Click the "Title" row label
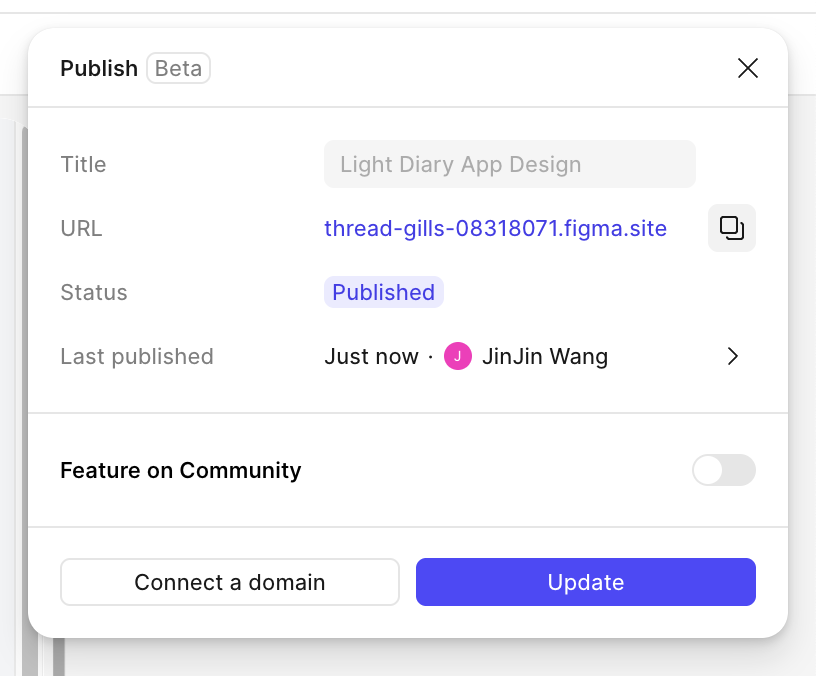The image size is (816, 676). coord(83,164)
